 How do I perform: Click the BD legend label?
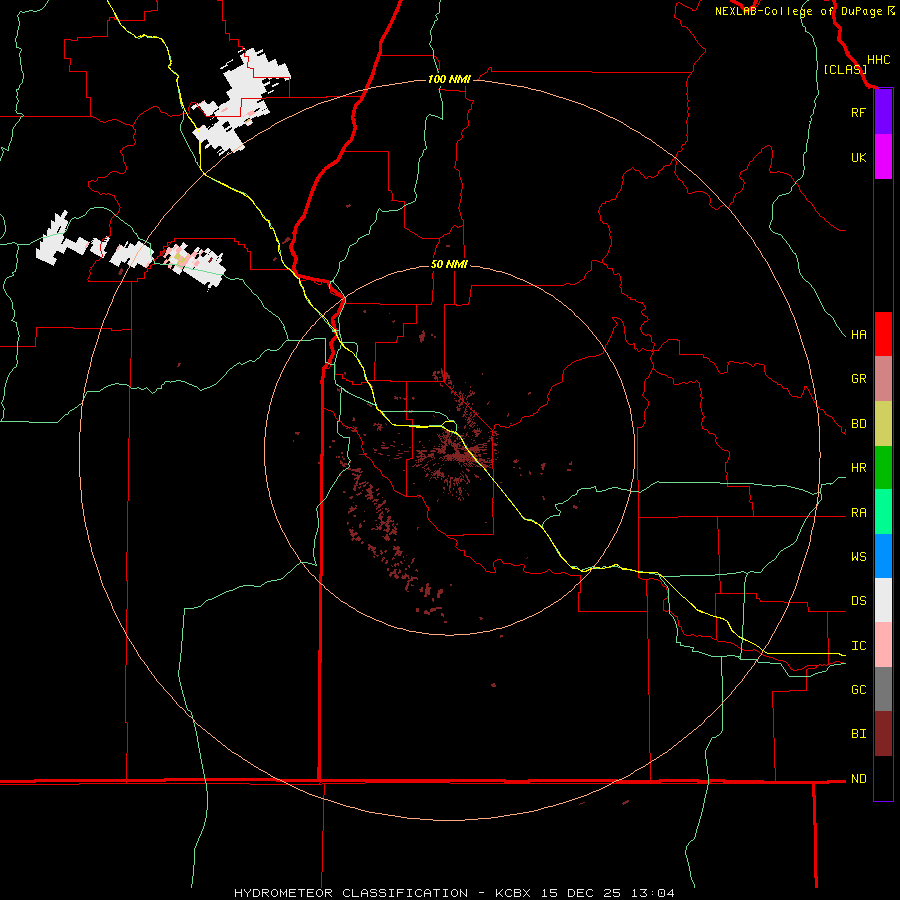[x=858, y=424]
